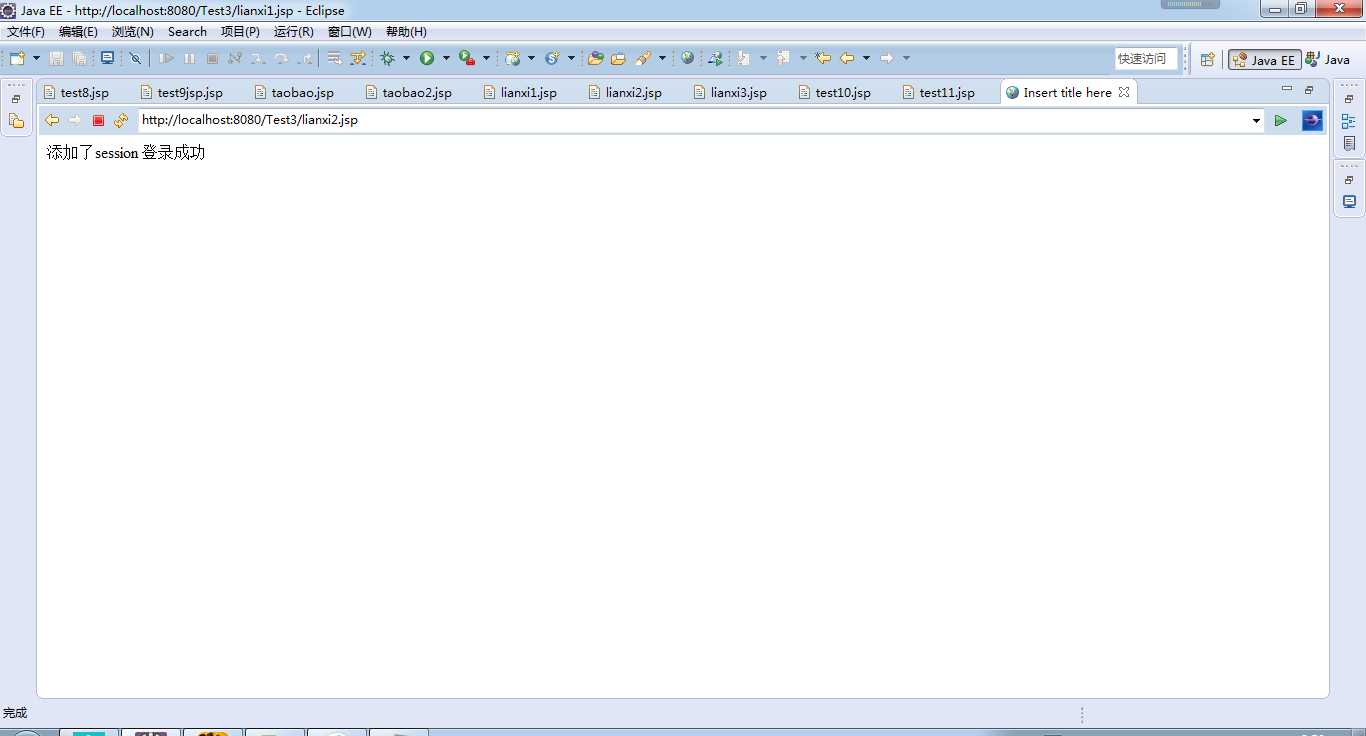The height and width of the screenshot is (736, 1366).
Task: Click the Open Type icon
Action: (596, 59)
